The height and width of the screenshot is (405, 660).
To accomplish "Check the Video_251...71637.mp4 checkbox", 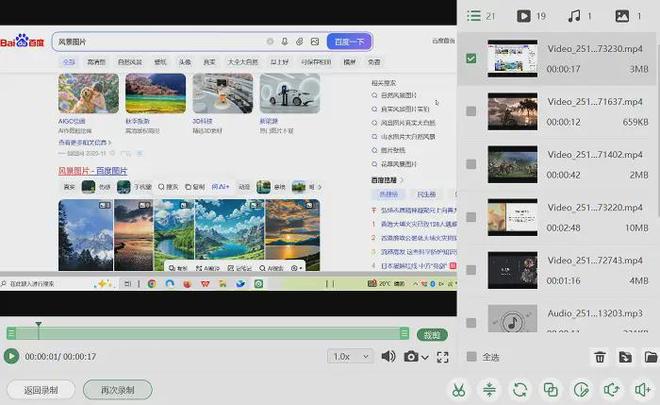I will pos(471,111).
